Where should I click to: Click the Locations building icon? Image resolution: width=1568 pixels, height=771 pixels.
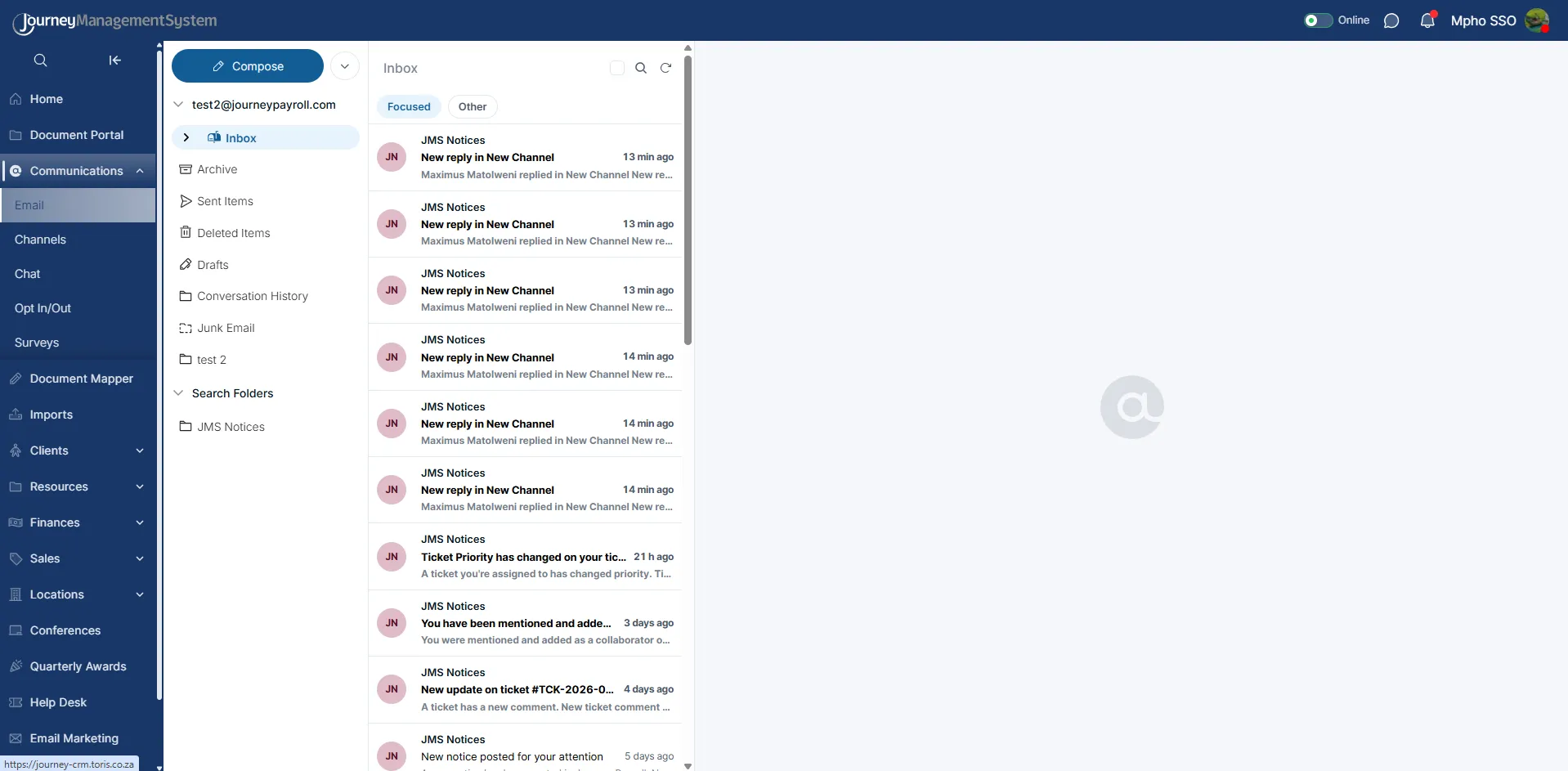tap(16, 594)
